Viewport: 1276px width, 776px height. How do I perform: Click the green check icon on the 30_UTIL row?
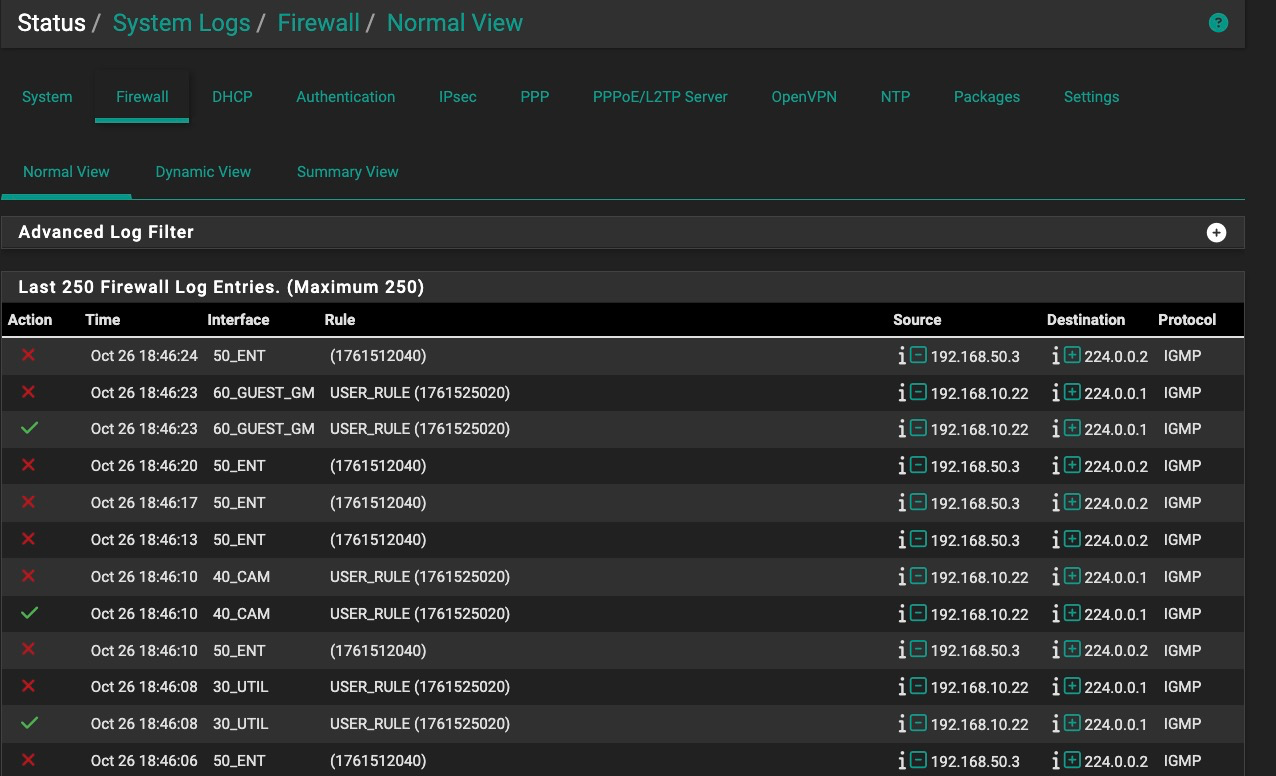coord(29,723)
